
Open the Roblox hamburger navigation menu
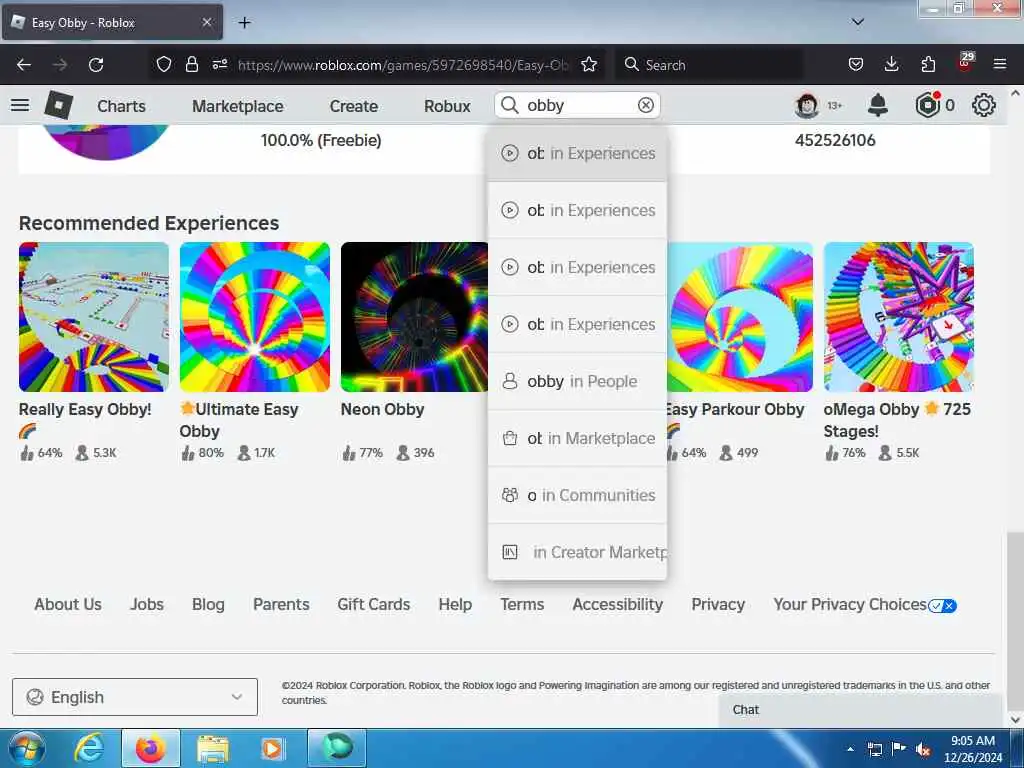[x=20, y=105]
